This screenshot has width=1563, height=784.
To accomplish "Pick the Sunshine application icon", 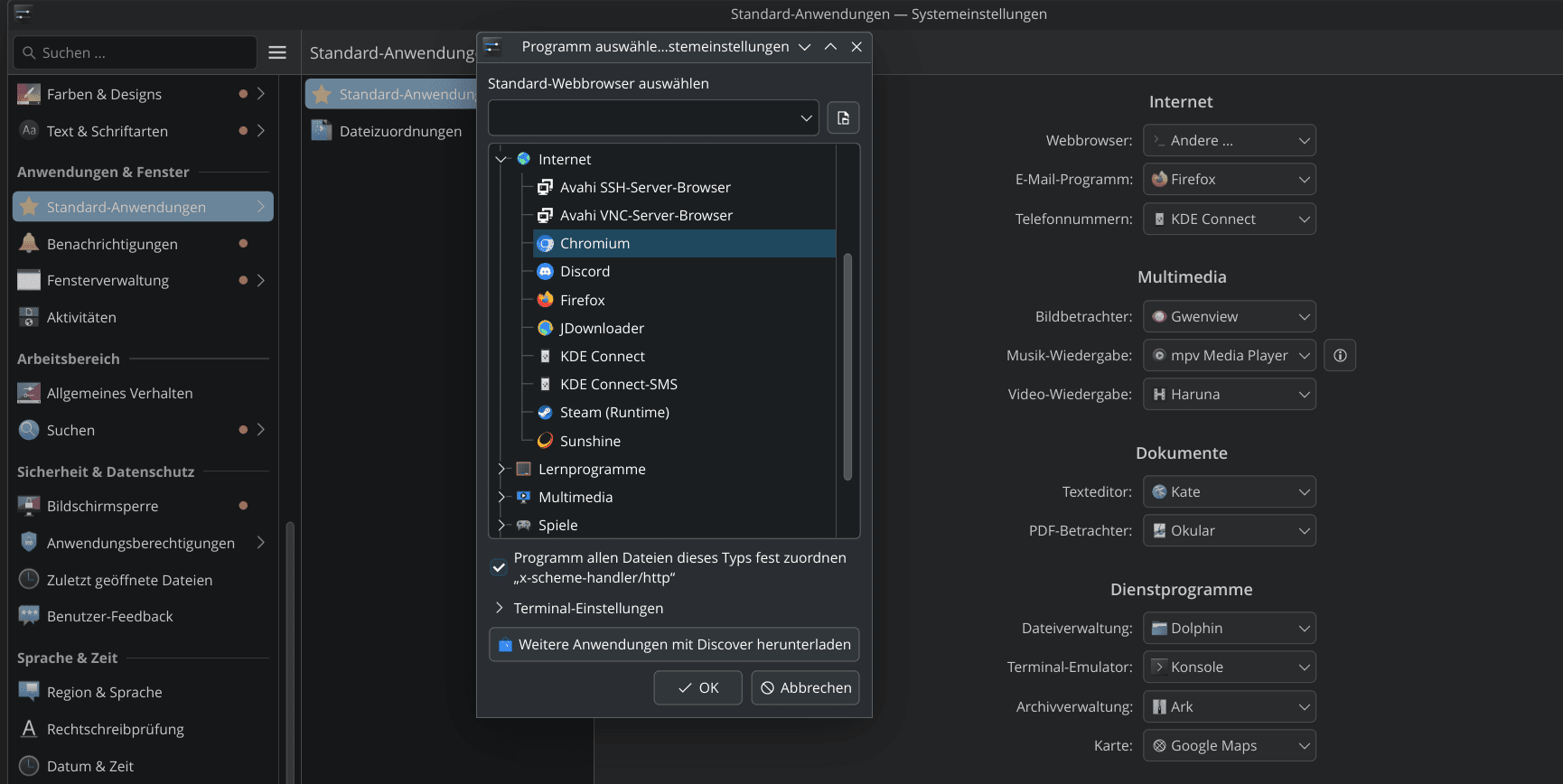I will point(545,441).
